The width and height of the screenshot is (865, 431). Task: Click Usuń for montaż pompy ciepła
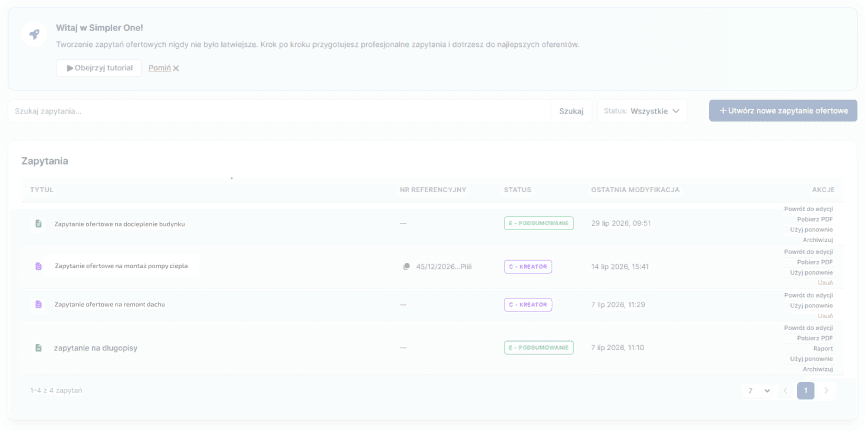pyautogui.click(x=825, y=283)
